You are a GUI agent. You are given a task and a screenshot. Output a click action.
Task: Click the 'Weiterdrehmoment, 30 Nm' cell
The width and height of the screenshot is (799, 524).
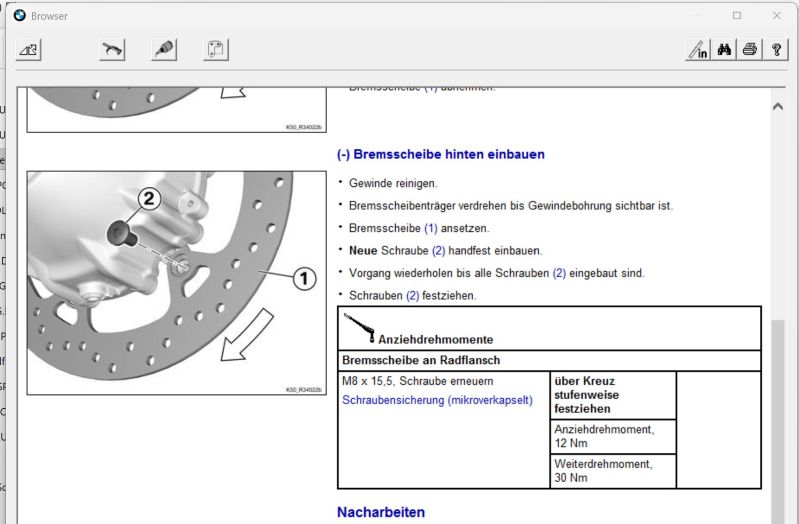613,471
